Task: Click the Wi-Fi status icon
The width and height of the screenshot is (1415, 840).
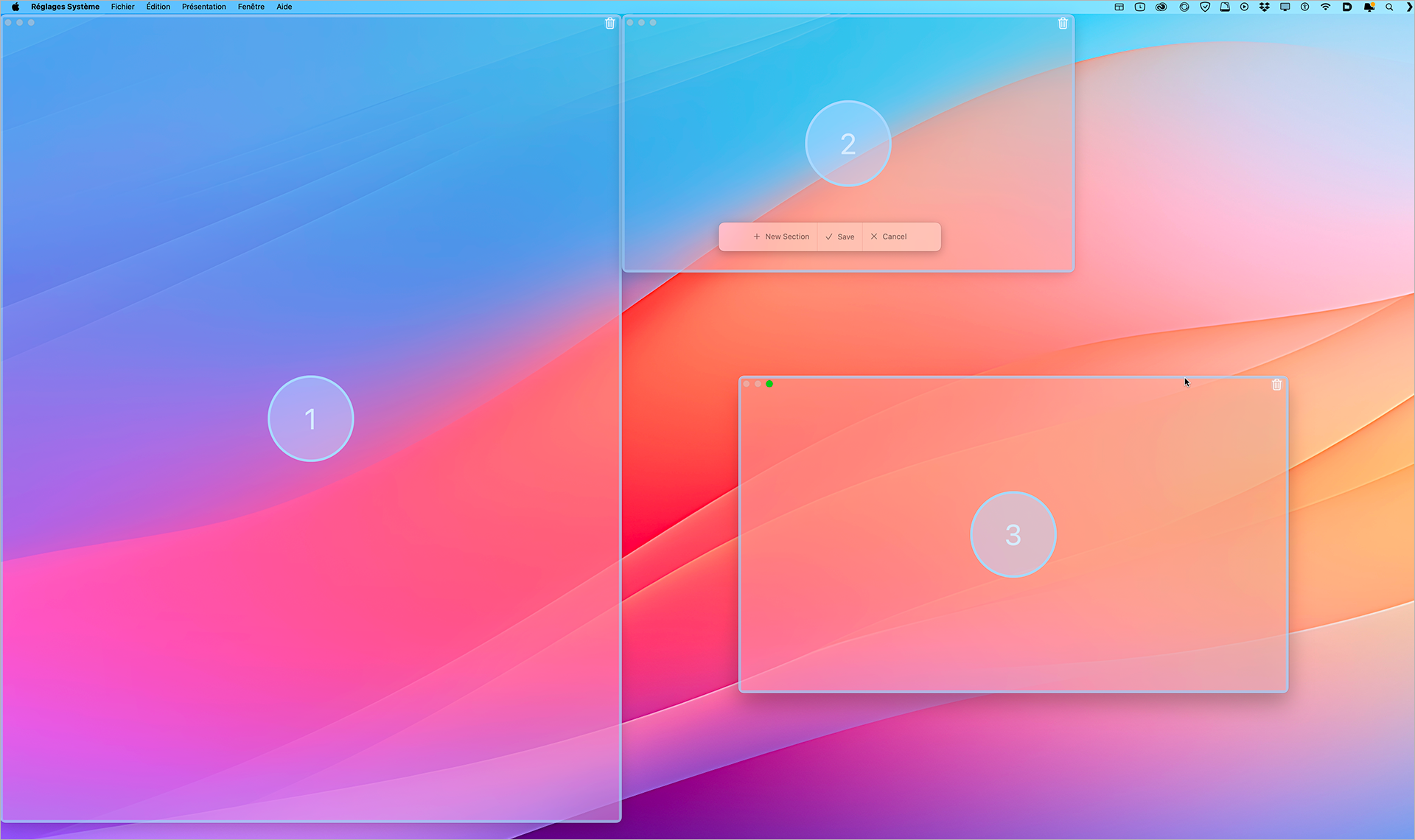Action: pyautogui.click(x=1326, y=7)
